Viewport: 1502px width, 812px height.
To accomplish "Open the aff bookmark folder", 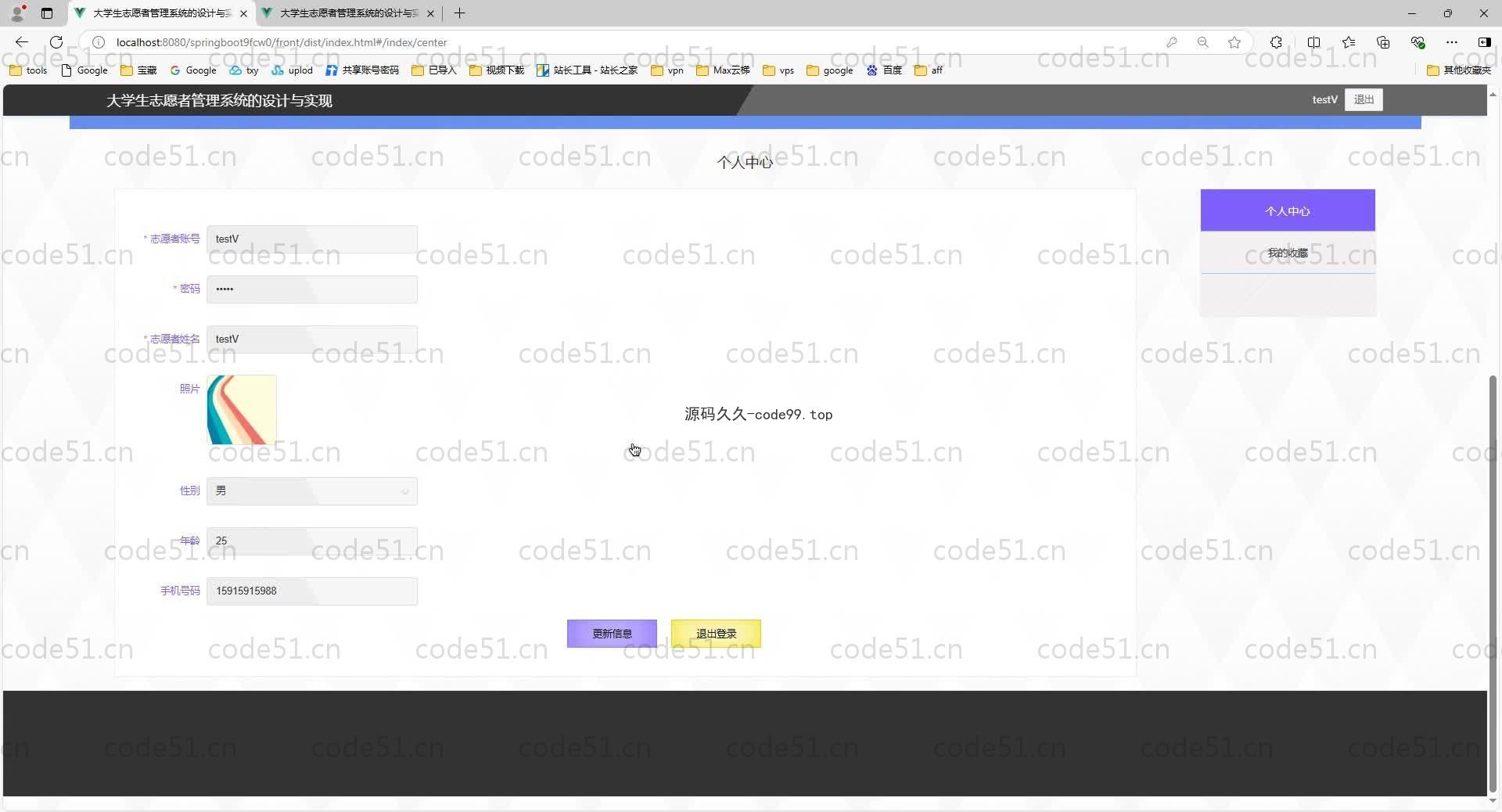I will tap(929, 70).
